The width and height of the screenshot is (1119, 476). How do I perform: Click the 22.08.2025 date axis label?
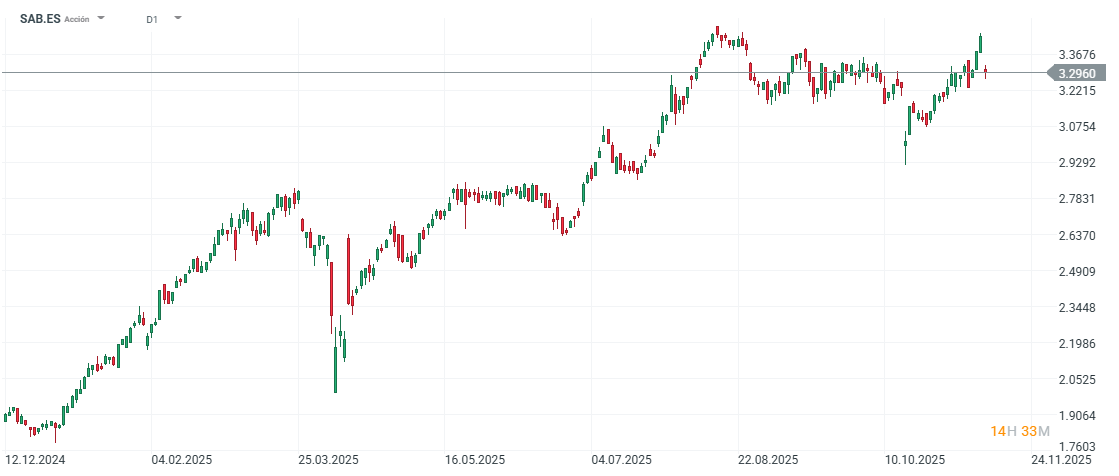click(x=768, y=461)
